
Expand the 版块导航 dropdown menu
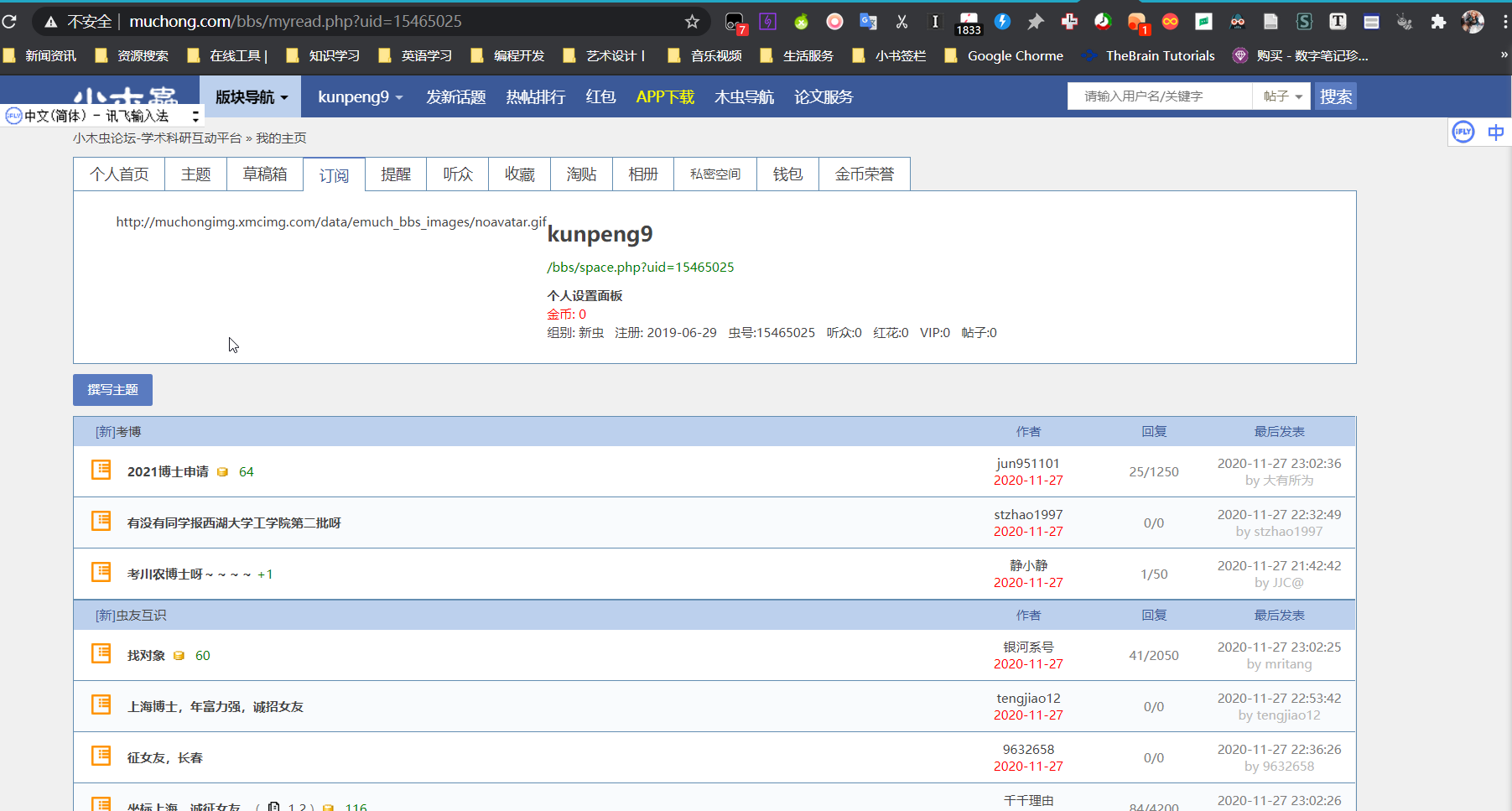pos(252,97)
